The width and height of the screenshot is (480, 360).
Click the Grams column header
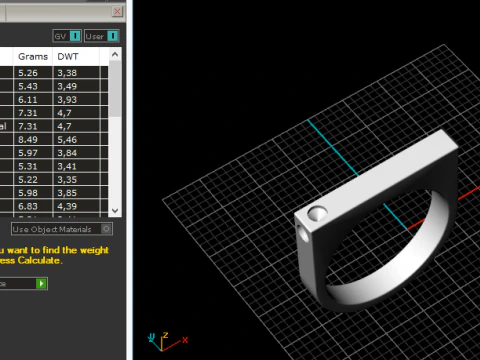click(x=33, y=57)
